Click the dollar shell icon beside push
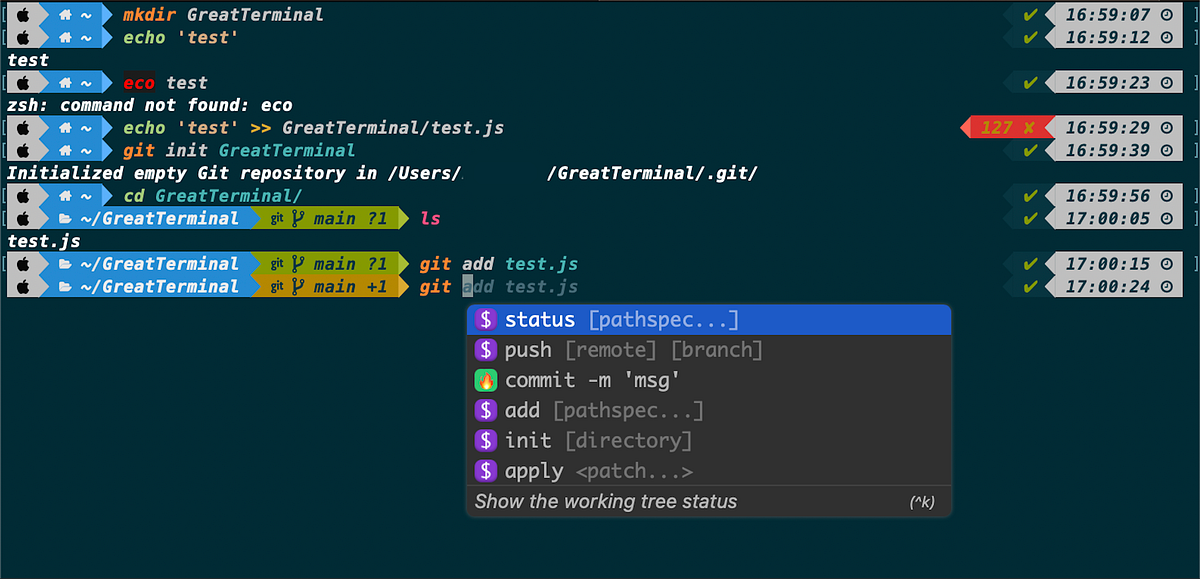The width and height of the screenshot is (1200, 579). point(485,350)
